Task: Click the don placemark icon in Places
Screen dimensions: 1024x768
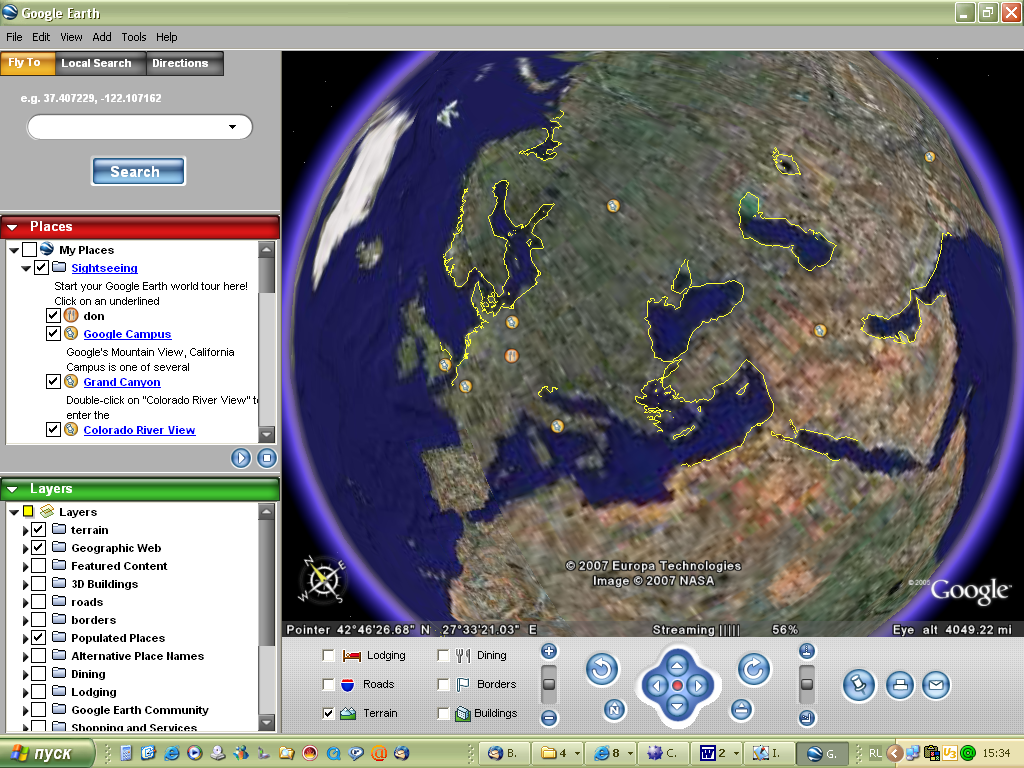Action: pos(71,315)
